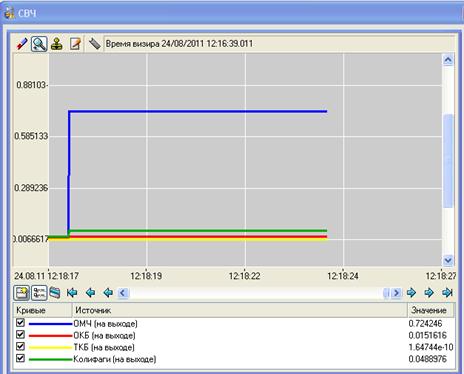Uncheck the ОКБ (на выходе) curve checkbox
Image resolution: width=464 pixels, height=374 pixels.
click(x=20, y=334)
